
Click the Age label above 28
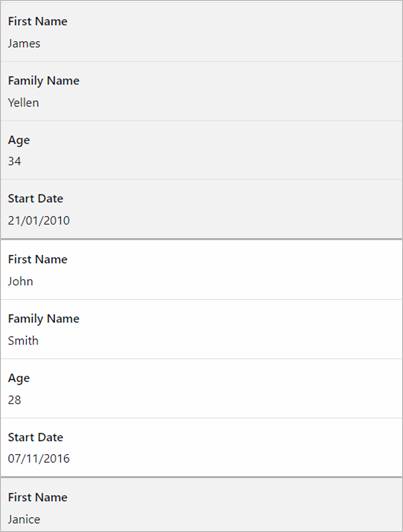(x=19, y=378)
